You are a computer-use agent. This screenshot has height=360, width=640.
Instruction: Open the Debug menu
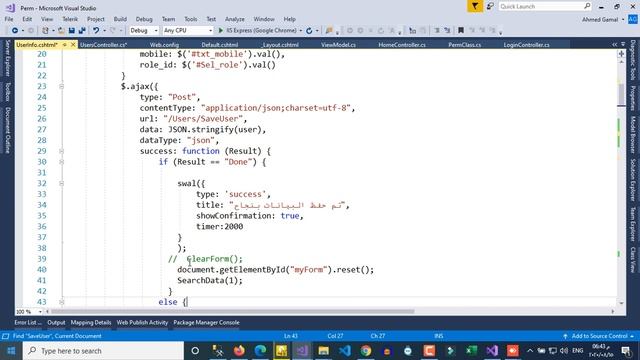click(x=144, y=19)
